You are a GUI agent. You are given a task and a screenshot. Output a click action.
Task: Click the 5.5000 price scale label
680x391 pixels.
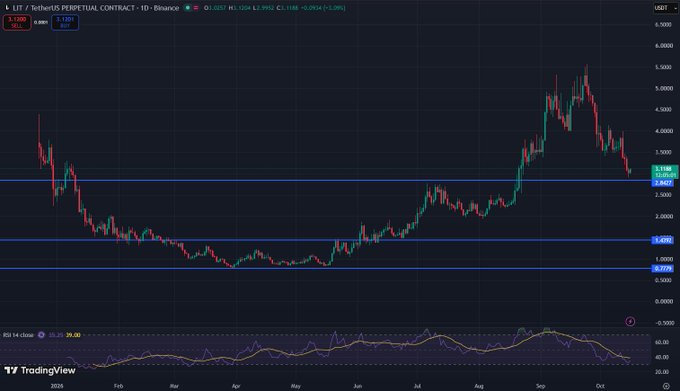coord(664,67)
